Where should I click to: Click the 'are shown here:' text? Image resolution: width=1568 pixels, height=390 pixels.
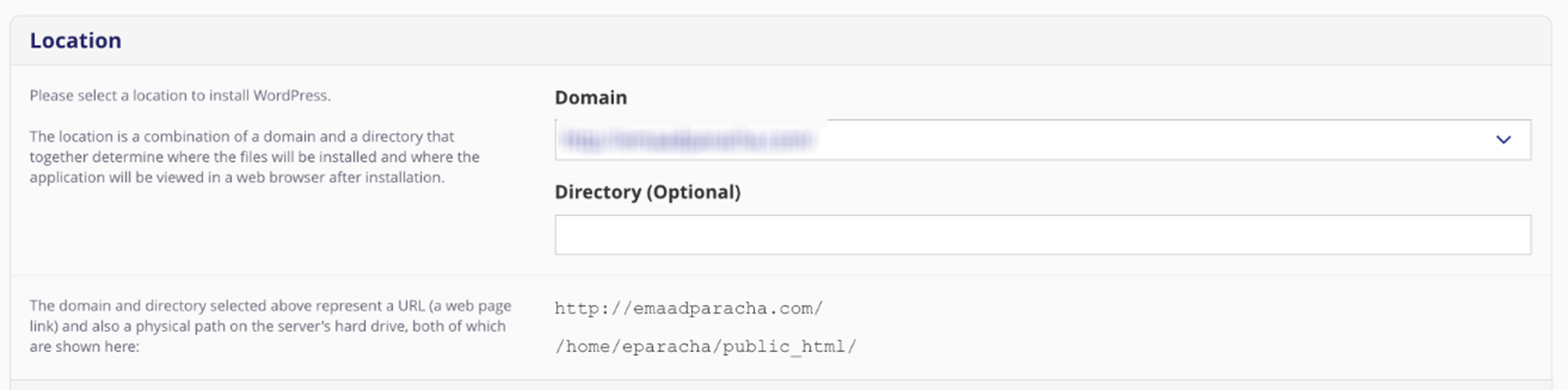coord(84,347)
